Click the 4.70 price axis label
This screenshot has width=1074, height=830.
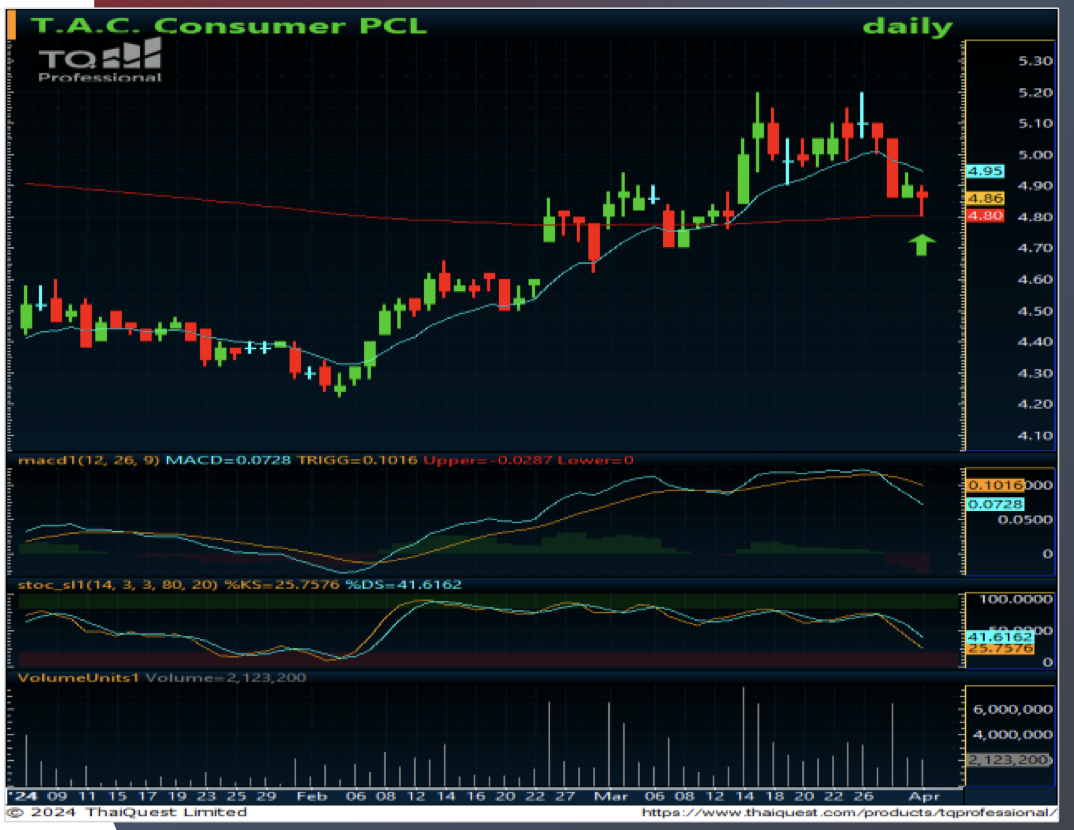click(x=1035, y=248)
